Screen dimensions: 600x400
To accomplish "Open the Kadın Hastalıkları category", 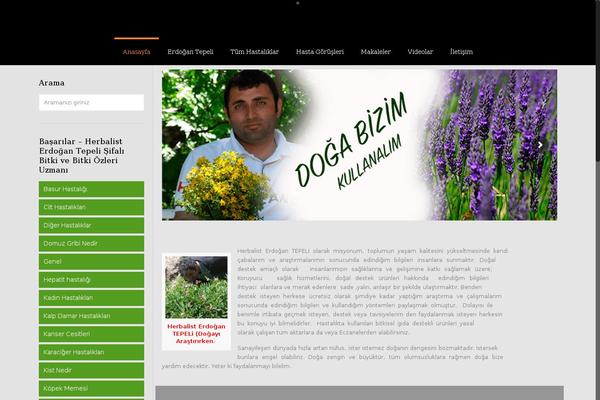I will click(x=91, y=298).
